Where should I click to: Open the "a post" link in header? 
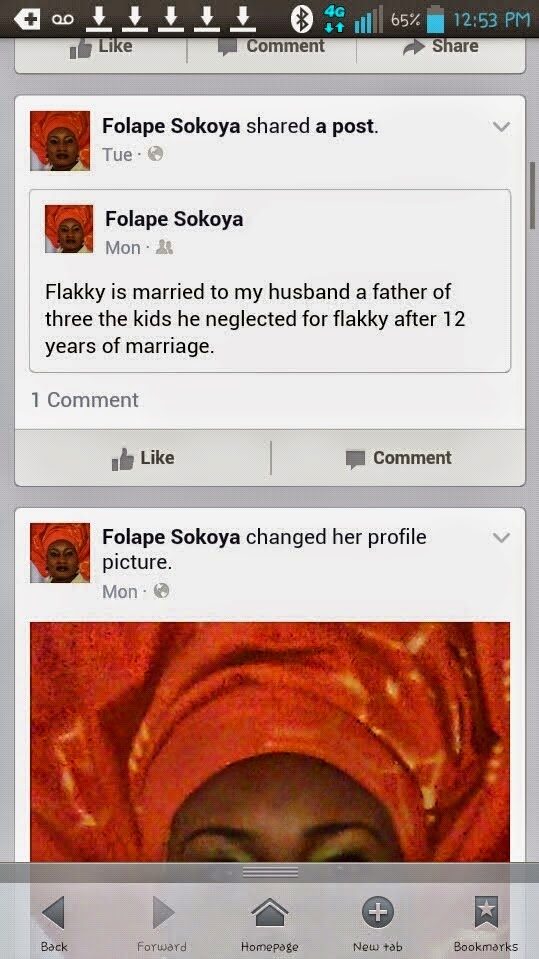[x=346, y=126]
